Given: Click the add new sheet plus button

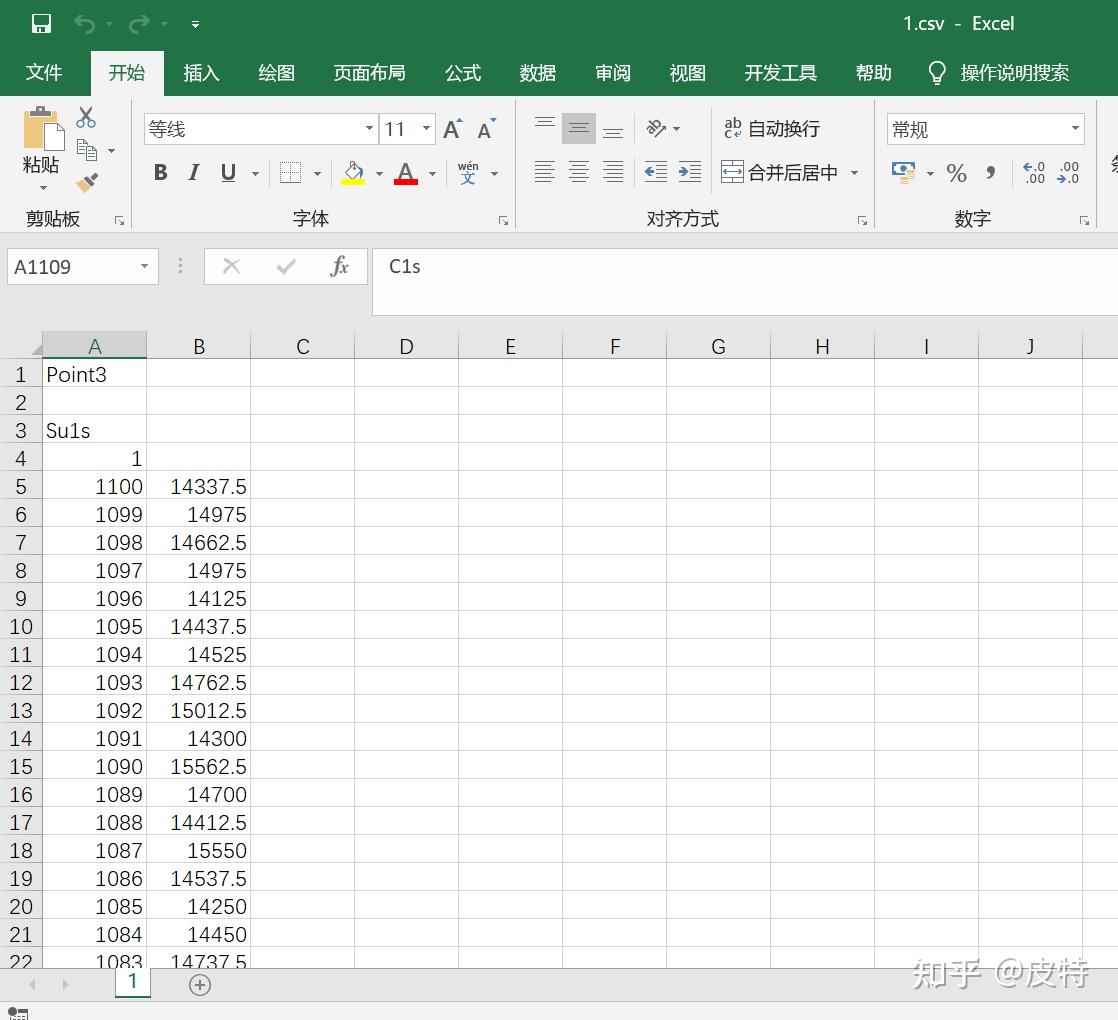Looking at the screenshot, I should (x=200, y=985).
